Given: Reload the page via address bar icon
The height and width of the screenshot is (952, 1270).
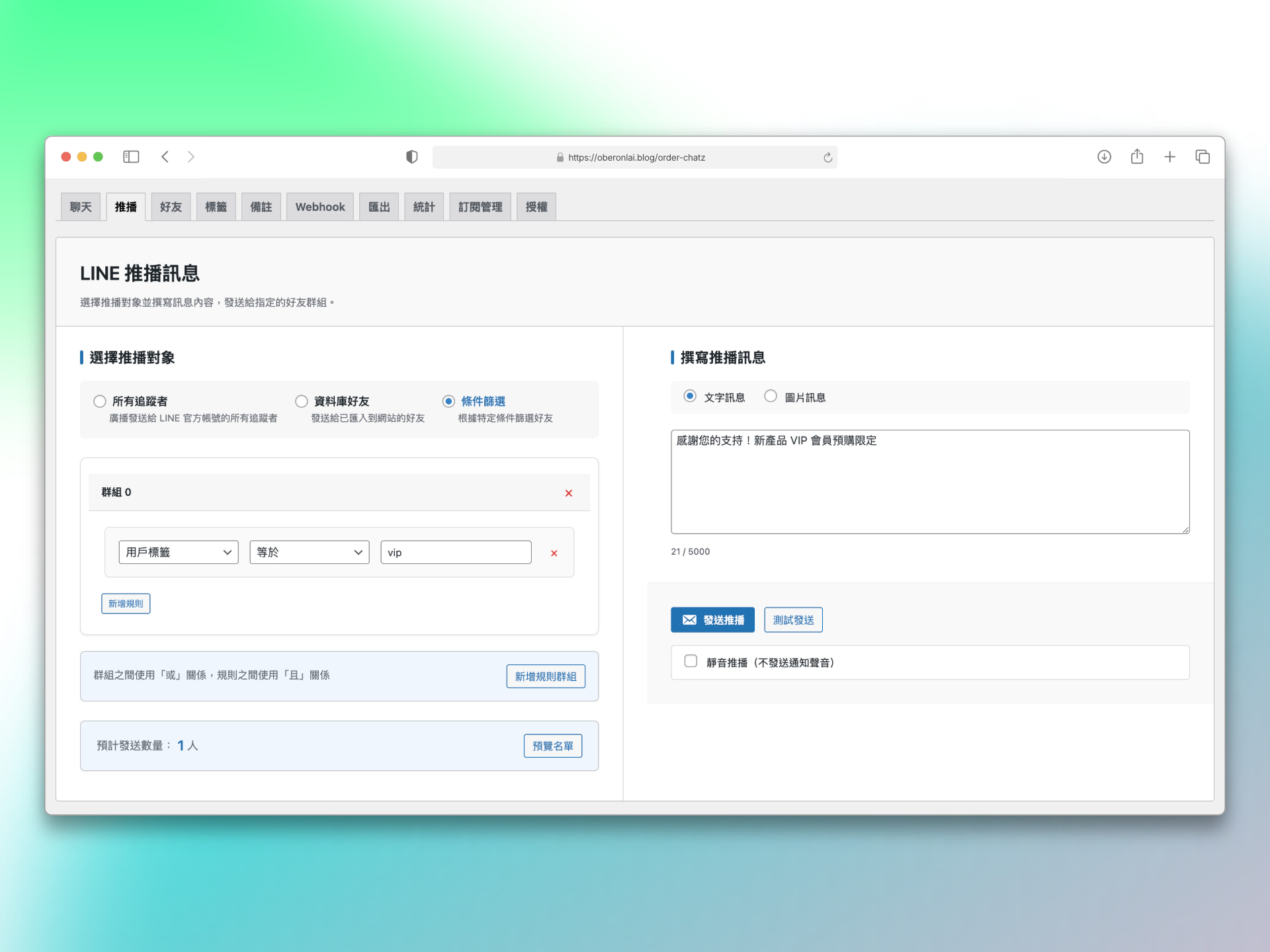Looking at the screenshot, I should (x=827, y=157).
